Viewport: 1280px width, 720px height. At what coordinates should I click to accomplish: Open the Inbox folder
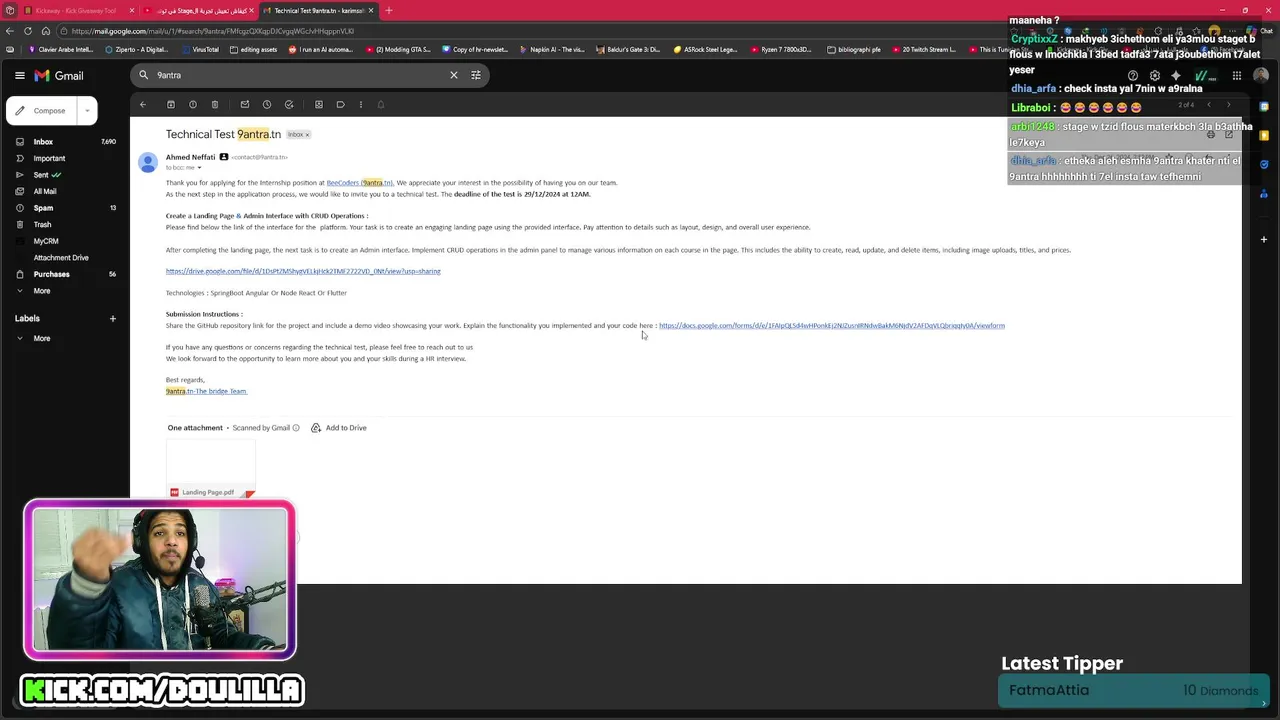coord(65,142)
